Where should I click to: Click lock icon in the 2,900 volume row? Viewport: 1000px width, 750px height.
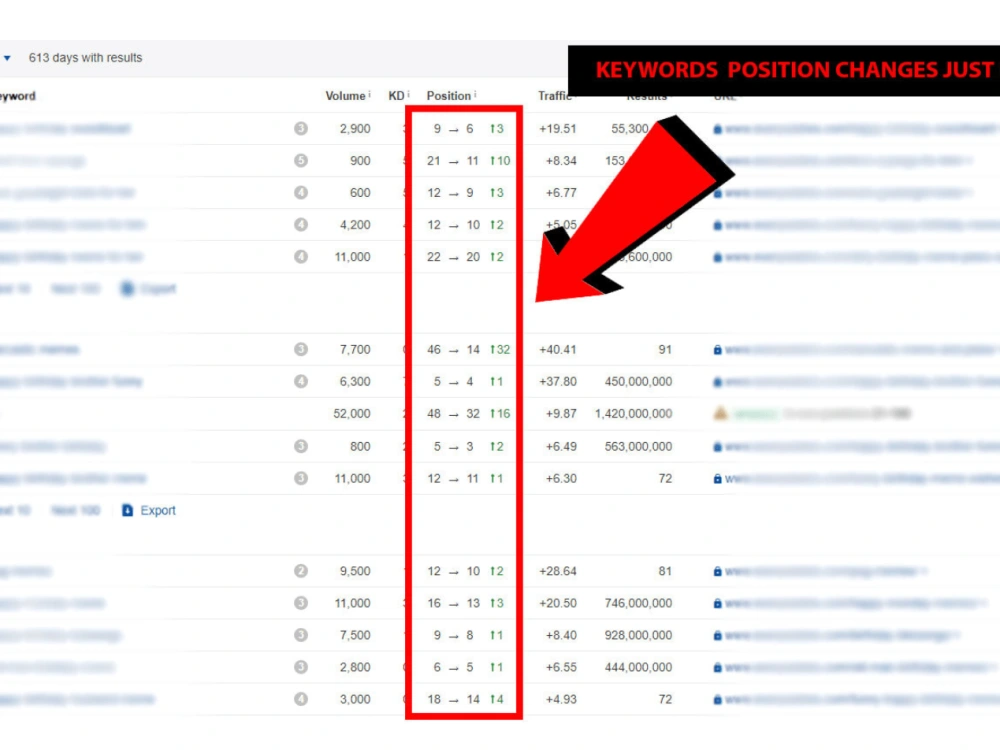point(717,129)
